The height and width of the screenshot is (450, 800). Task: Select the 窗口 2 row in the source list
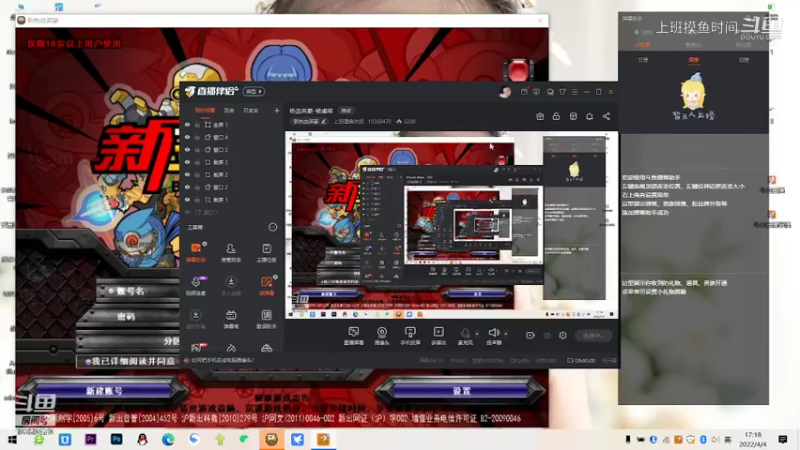[232, 187]
